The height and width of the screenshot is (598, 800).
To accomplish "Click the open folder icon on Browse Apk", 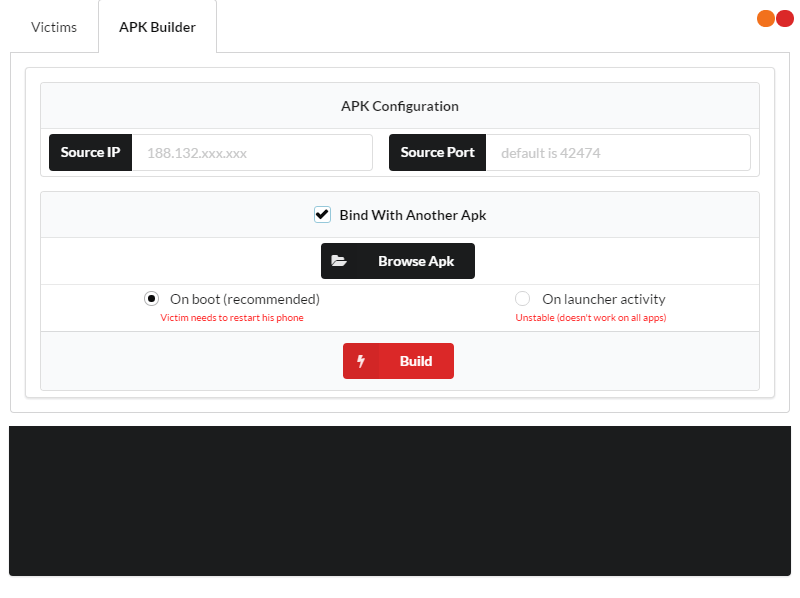I will click(339, 261).
